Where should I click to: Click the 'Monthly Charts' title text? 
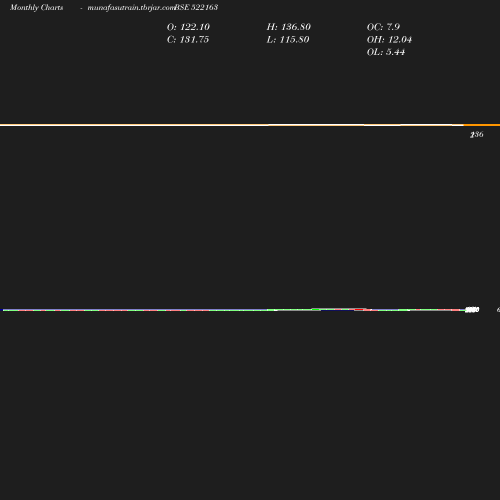coord(37,8)
